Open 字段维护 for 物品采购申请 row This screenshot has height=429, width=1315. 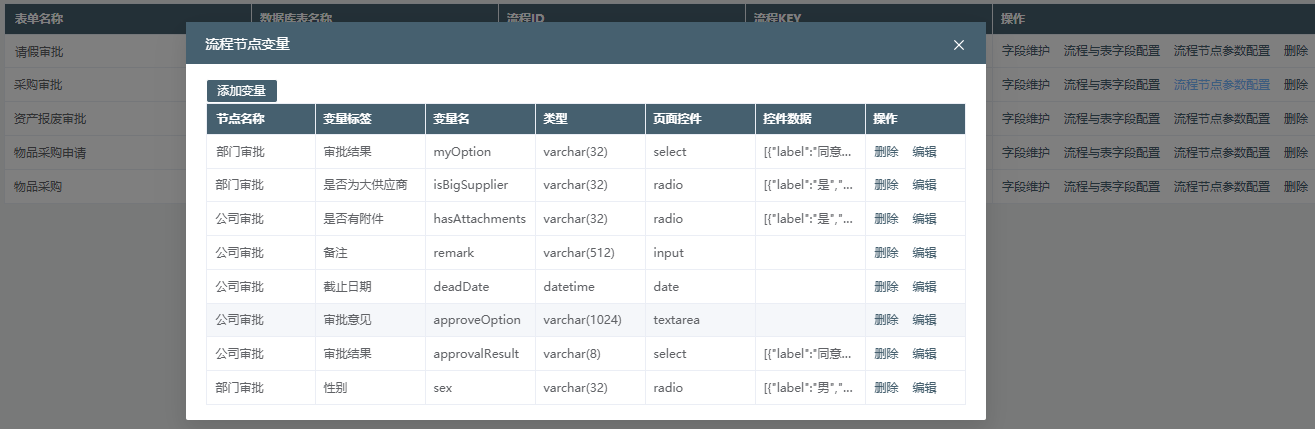(x=1025, y=153)
